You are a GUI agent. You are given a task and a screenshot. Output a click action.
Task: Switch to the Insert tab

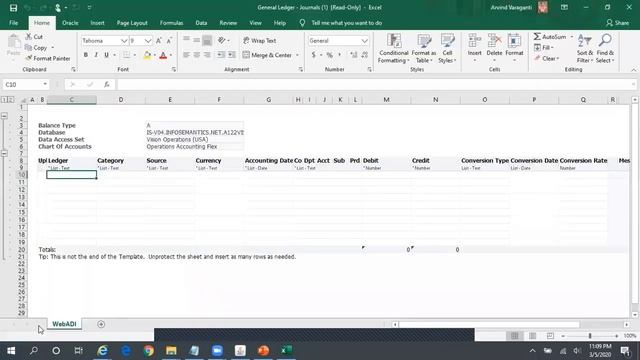coord(98,23)
